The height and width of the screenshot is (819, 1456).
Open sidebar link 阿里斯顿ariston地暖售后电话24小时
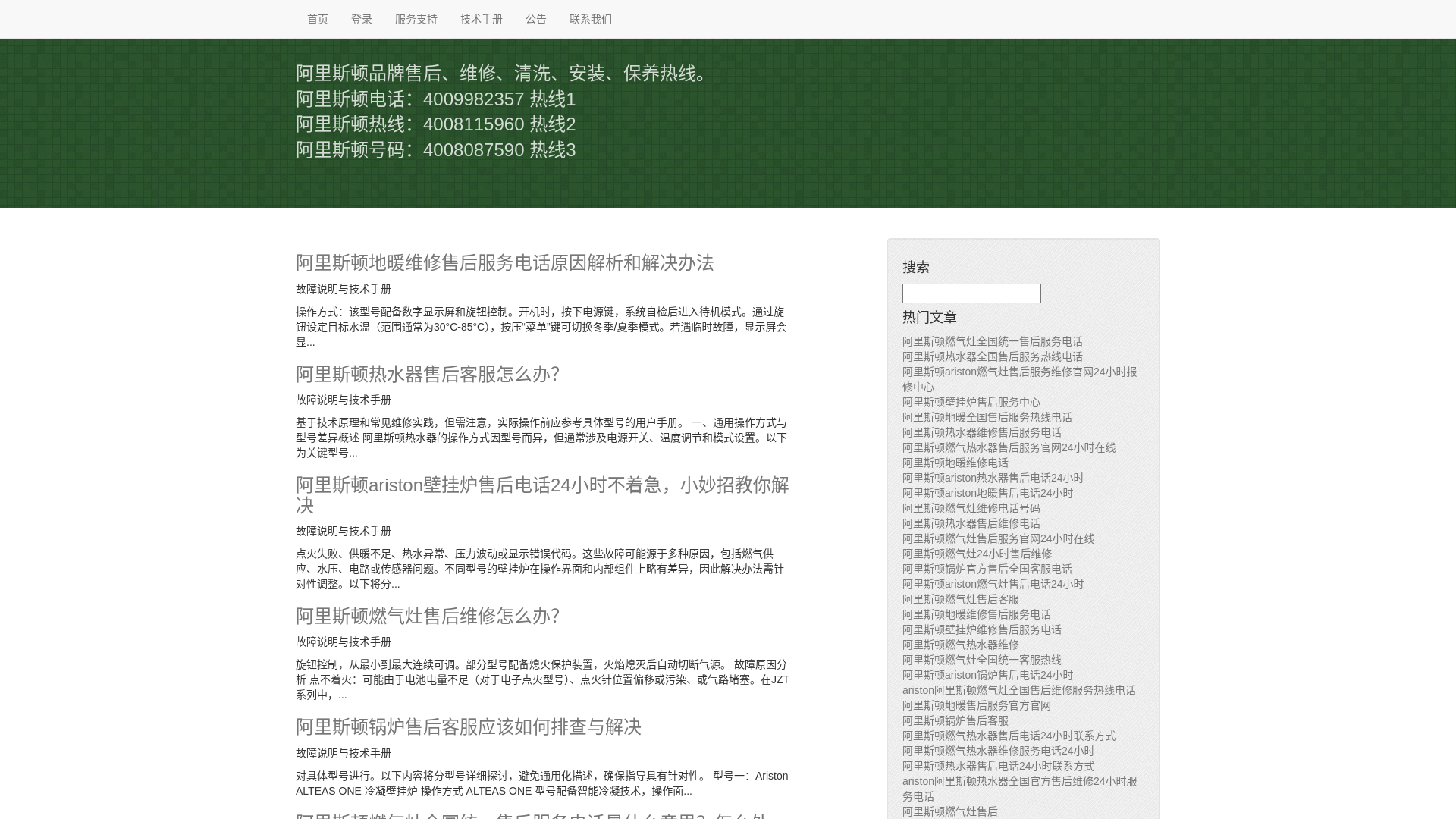point(988,493)
